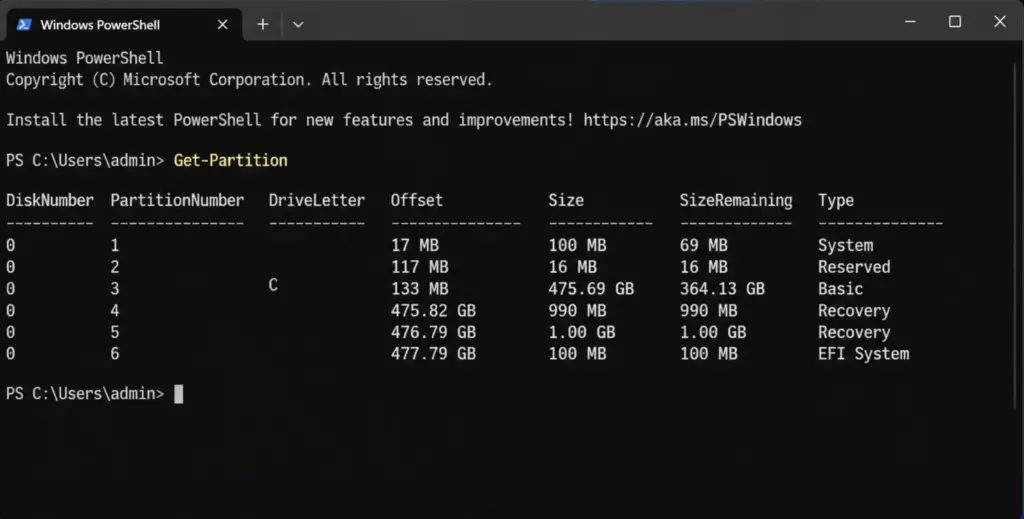The height and width of the screenshot is (519, 1024).
Task: Click the DiskNumber column header
Action: click(x=50, y=200)
